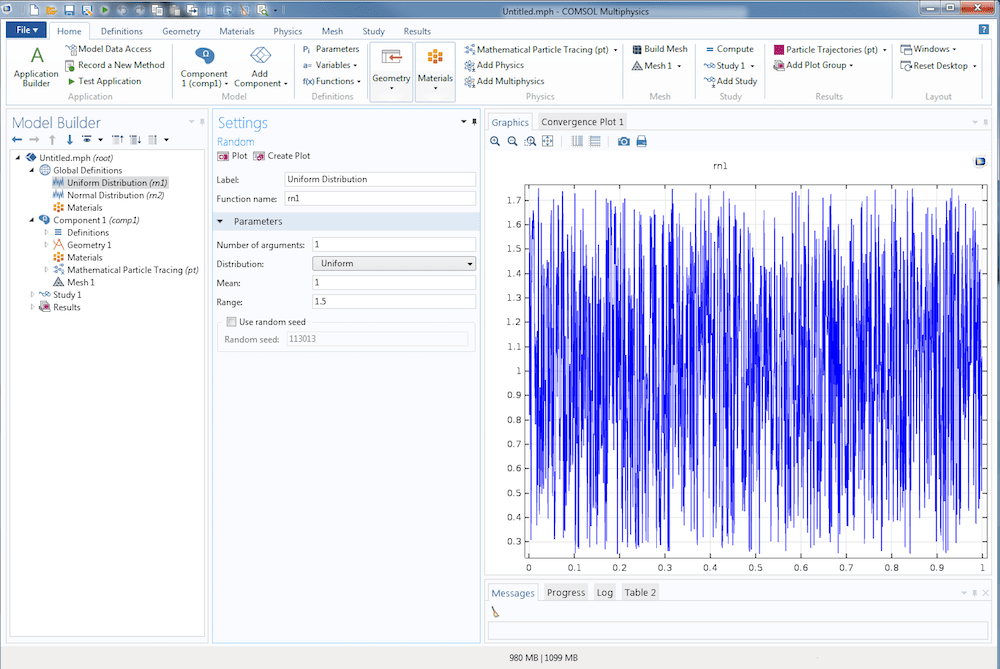The image size is (1000, 669).
Task: Open the Application Builder
Action: [36, 64]
